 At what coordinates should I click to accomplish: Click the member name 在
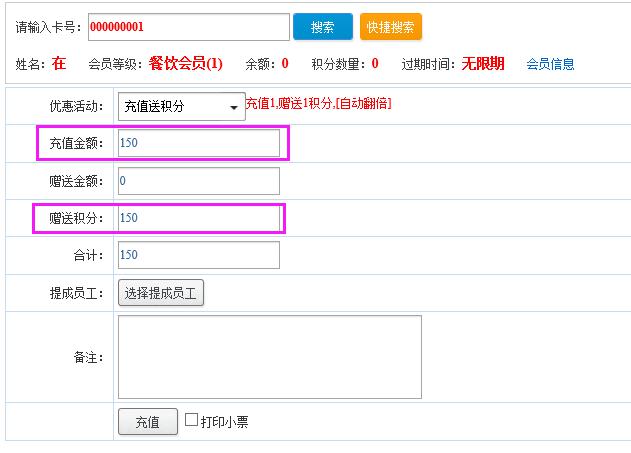pyautogui.click(x=59, y=64)
